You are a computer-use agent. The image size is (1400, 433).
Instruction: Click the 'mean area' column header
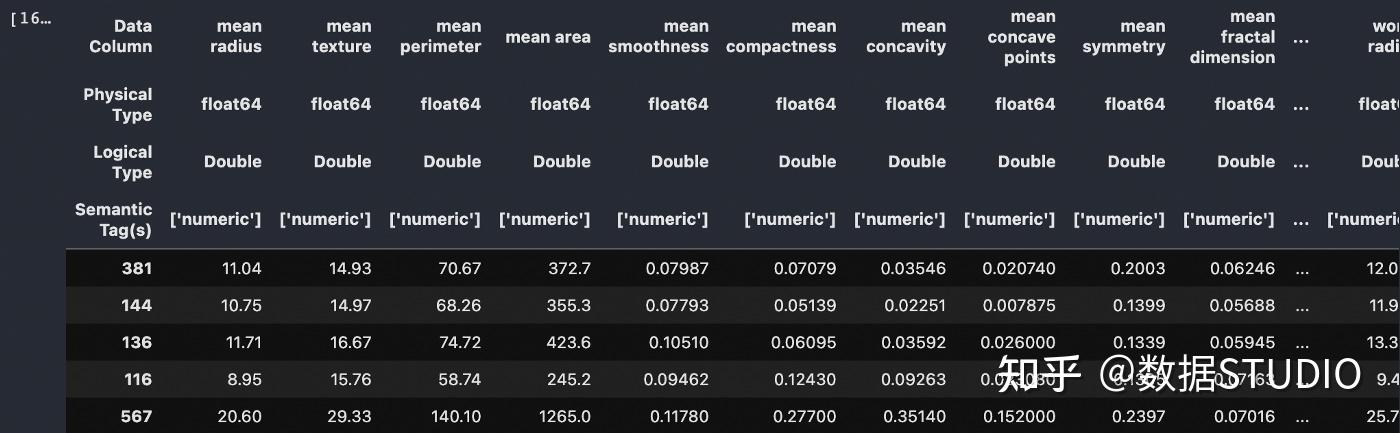[x=548, y=37]
